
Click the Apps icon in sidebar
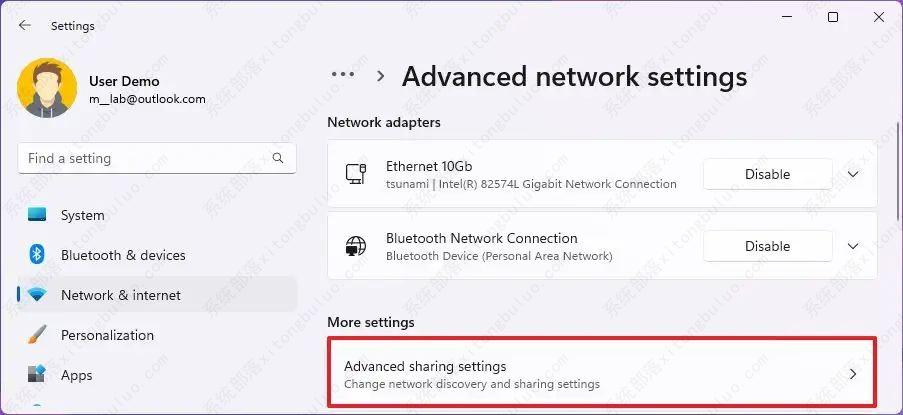coord(37,375)
